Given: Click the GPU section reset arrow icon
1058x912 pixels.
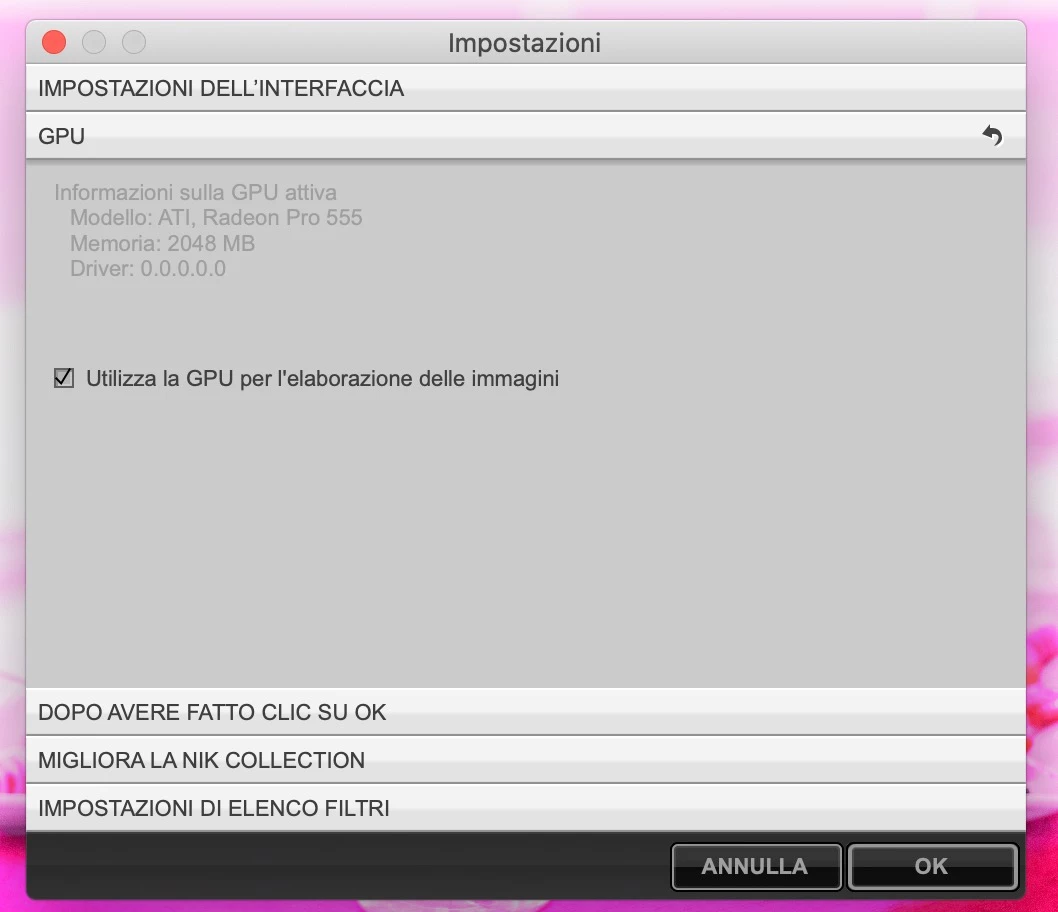Looking at the screenshot, I should (992, 136).
